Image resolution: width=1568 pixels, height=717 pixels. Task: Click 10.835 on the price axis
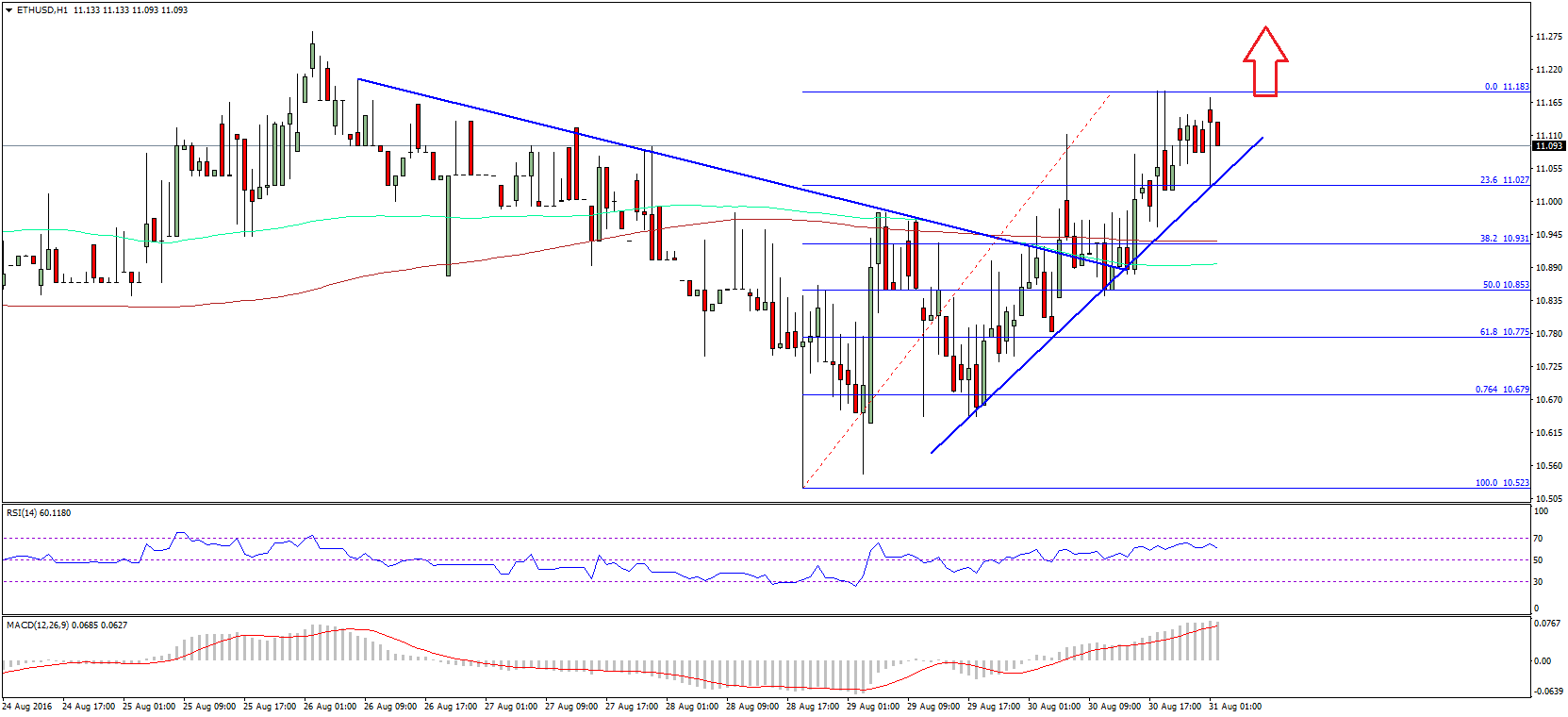1549,301
